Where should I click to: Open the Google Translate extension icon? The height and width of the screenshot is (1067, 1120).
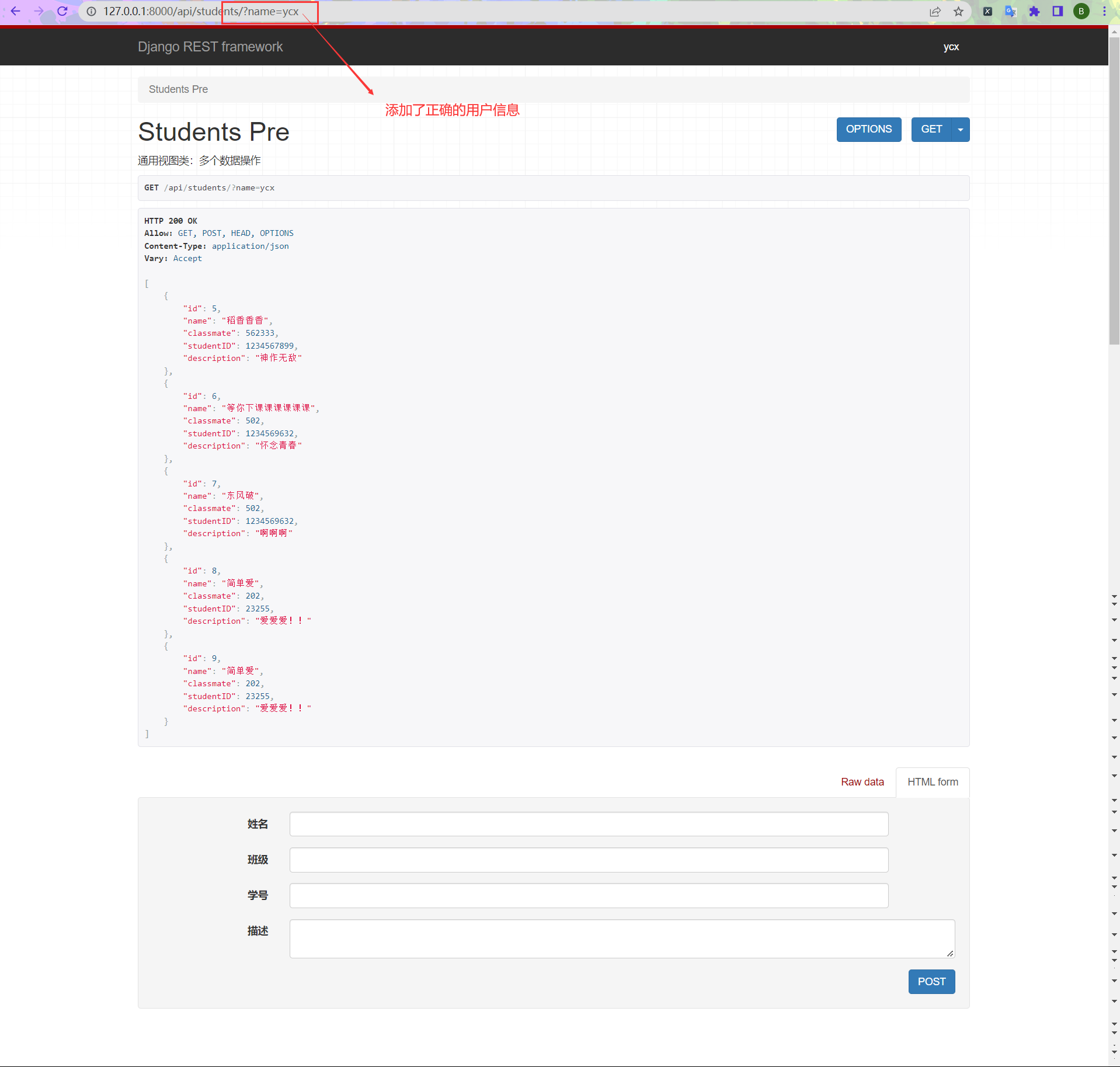[1011, 11]
